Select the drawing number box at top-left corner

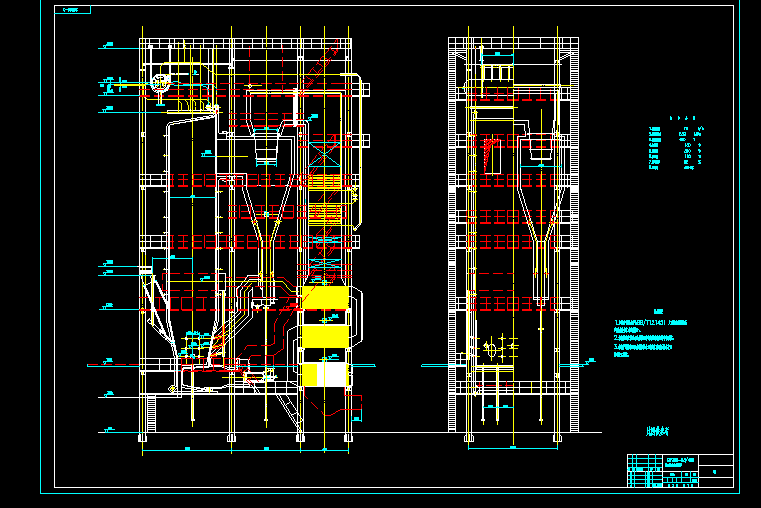72,10
